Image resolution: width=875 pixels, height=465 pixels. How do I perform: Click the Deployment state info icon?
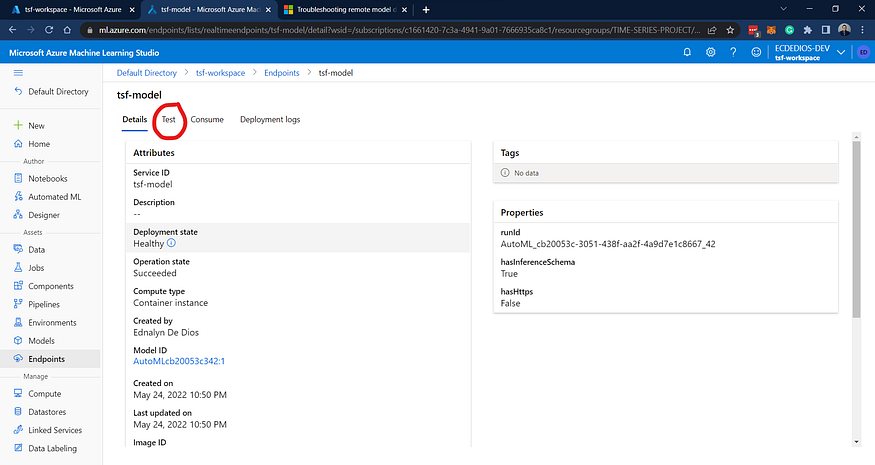[171, 243]
